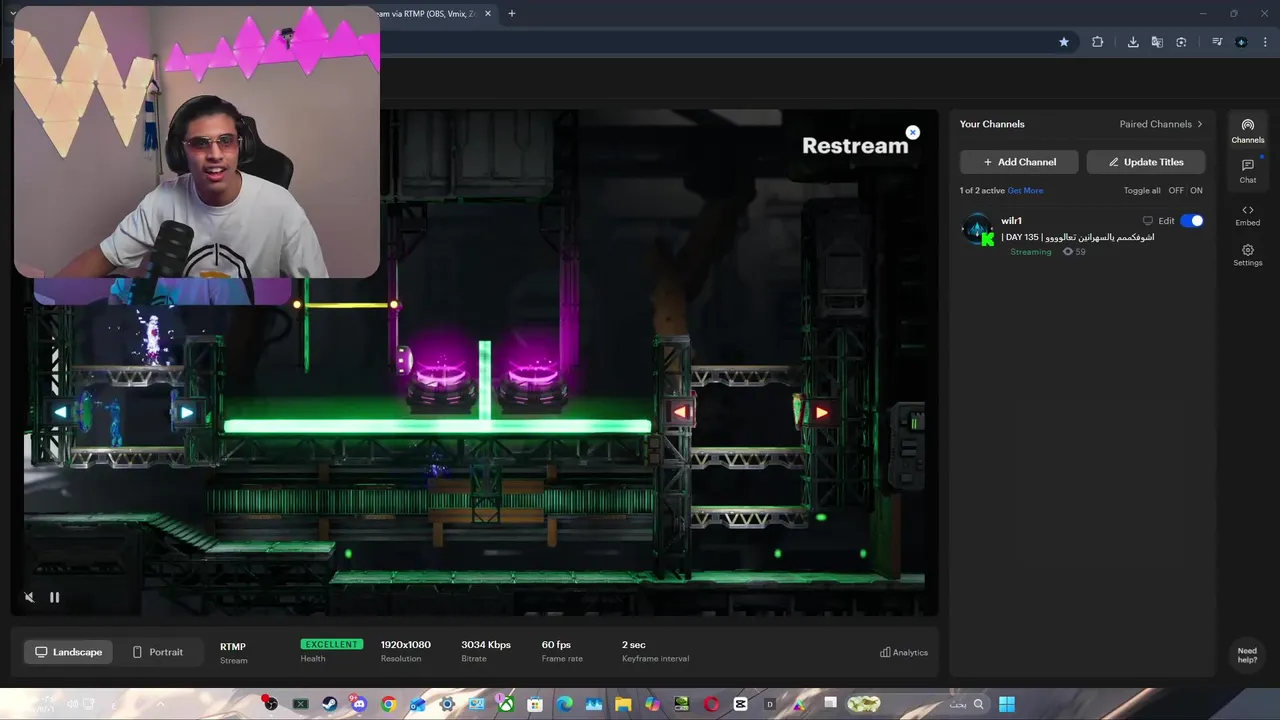Image resolution: width=1280 pixels, height=720 pixels.
Task: Open Discord from the taskbar
Action: (359, 704)
